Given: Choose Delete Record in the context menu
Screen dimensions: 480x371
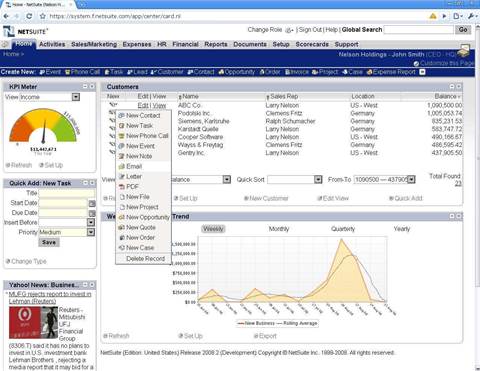Looking at the screenshot, I should (x=143, y=259).
